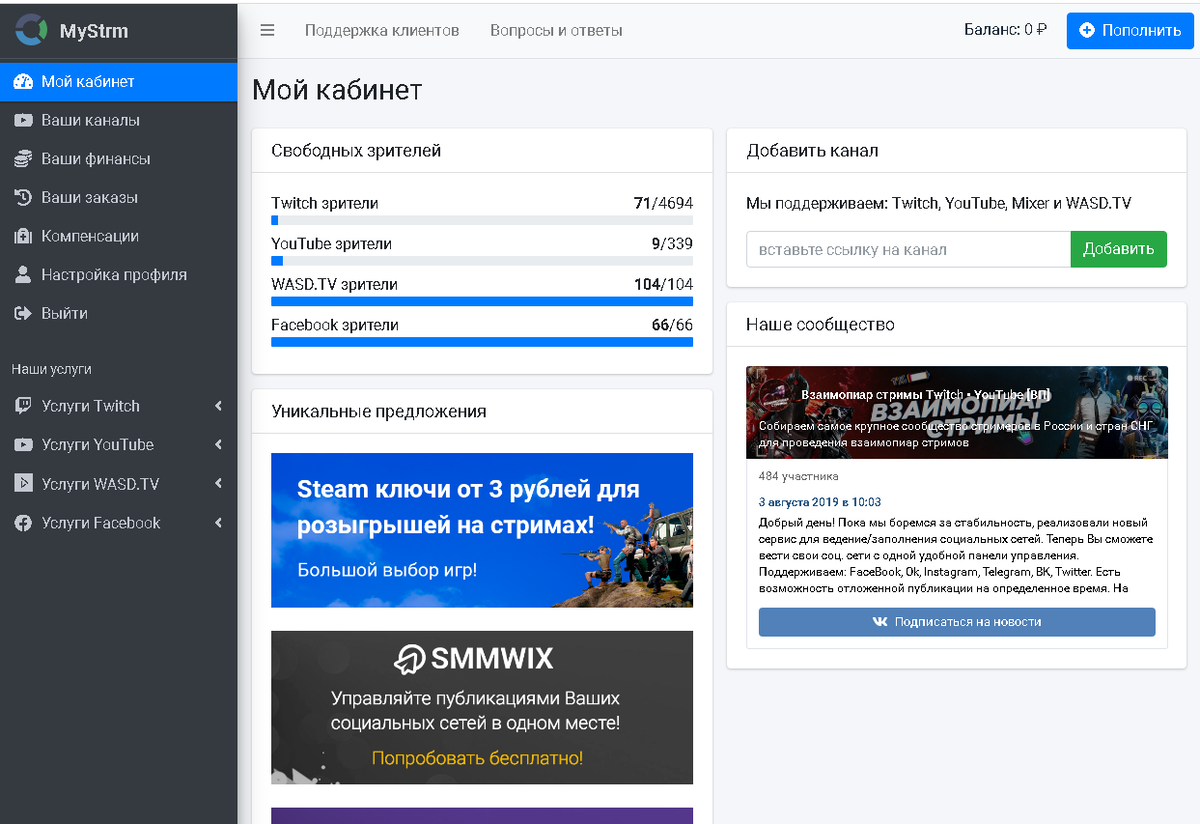Click Twitch icon in services list
Viewport: 1200px width, 824px height.
[23, 406]
